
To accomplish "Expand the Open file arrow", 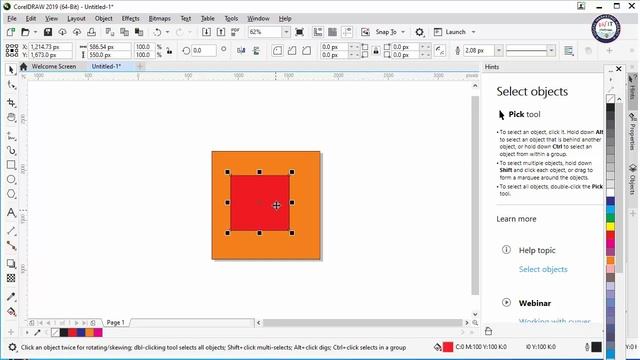I will (x=36, y=32).
